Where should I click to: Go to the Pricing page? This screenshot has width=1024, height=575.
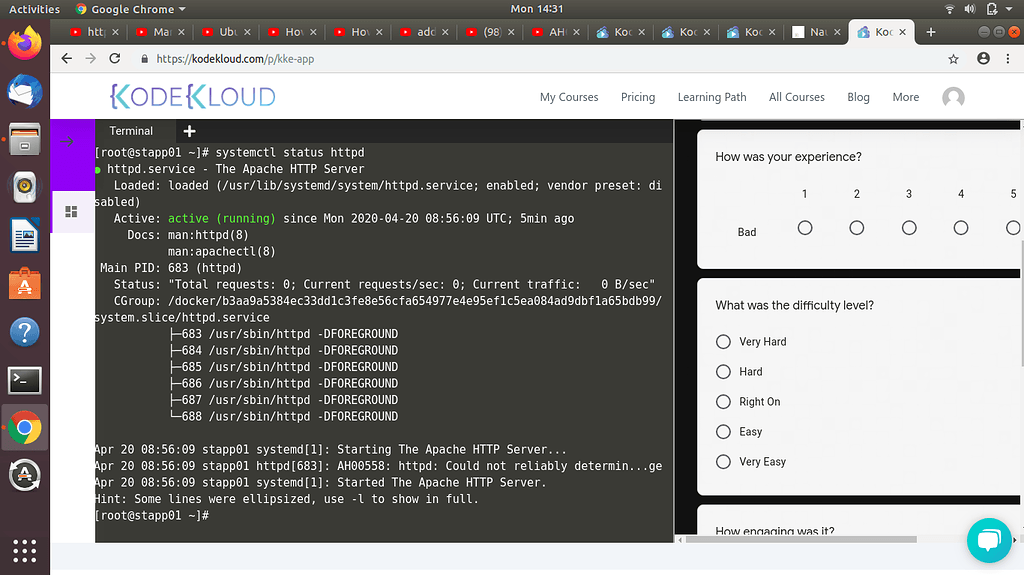click(637, 97)
